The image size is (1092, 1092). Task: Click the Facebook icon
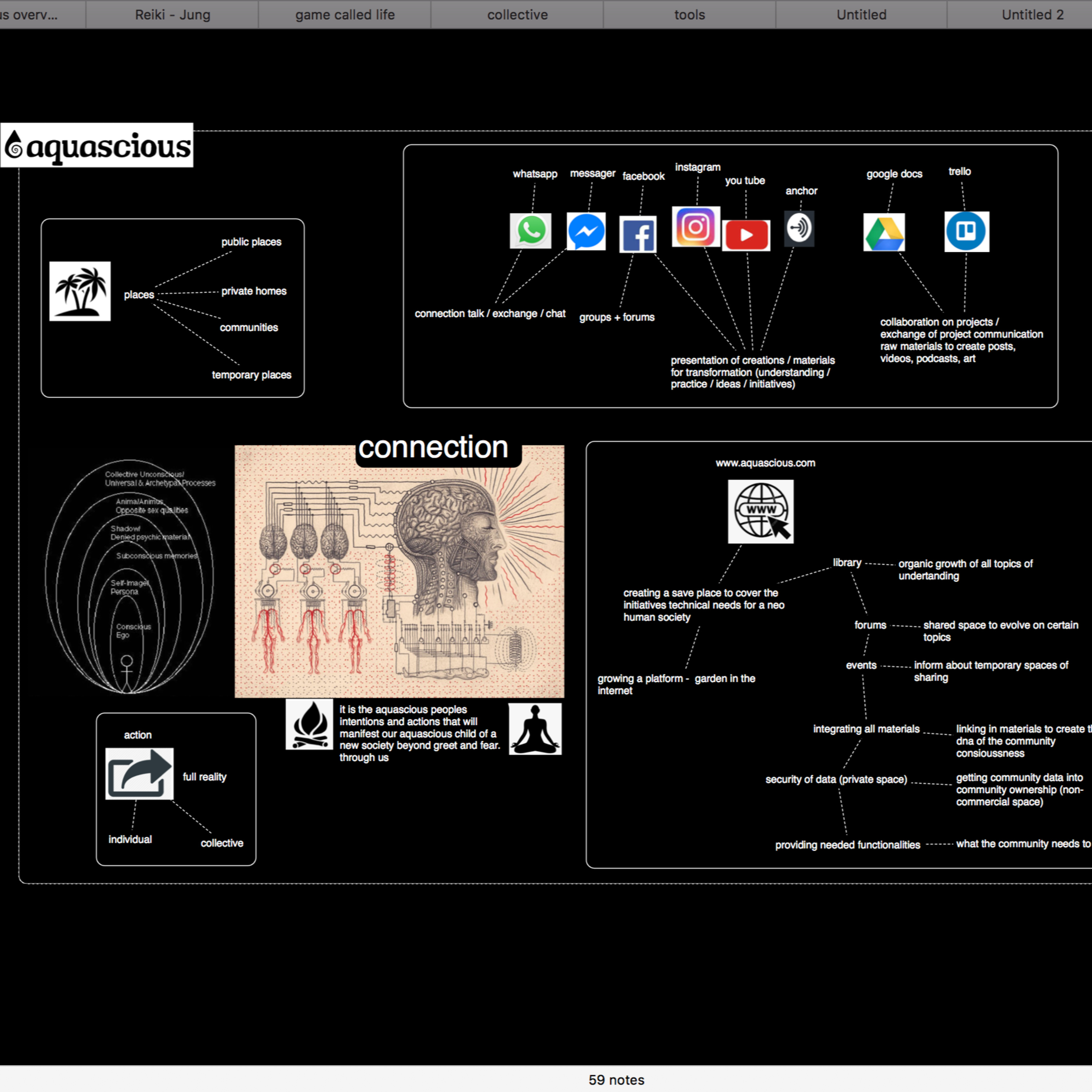coord(638,234)
